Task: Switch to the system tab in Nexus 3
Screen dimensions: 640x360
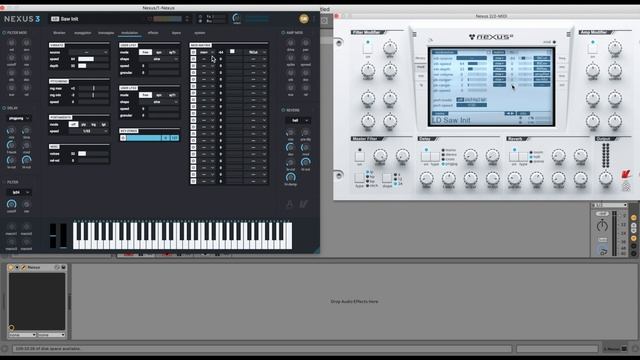Action: pyautogui.click(x=200, y=33)
